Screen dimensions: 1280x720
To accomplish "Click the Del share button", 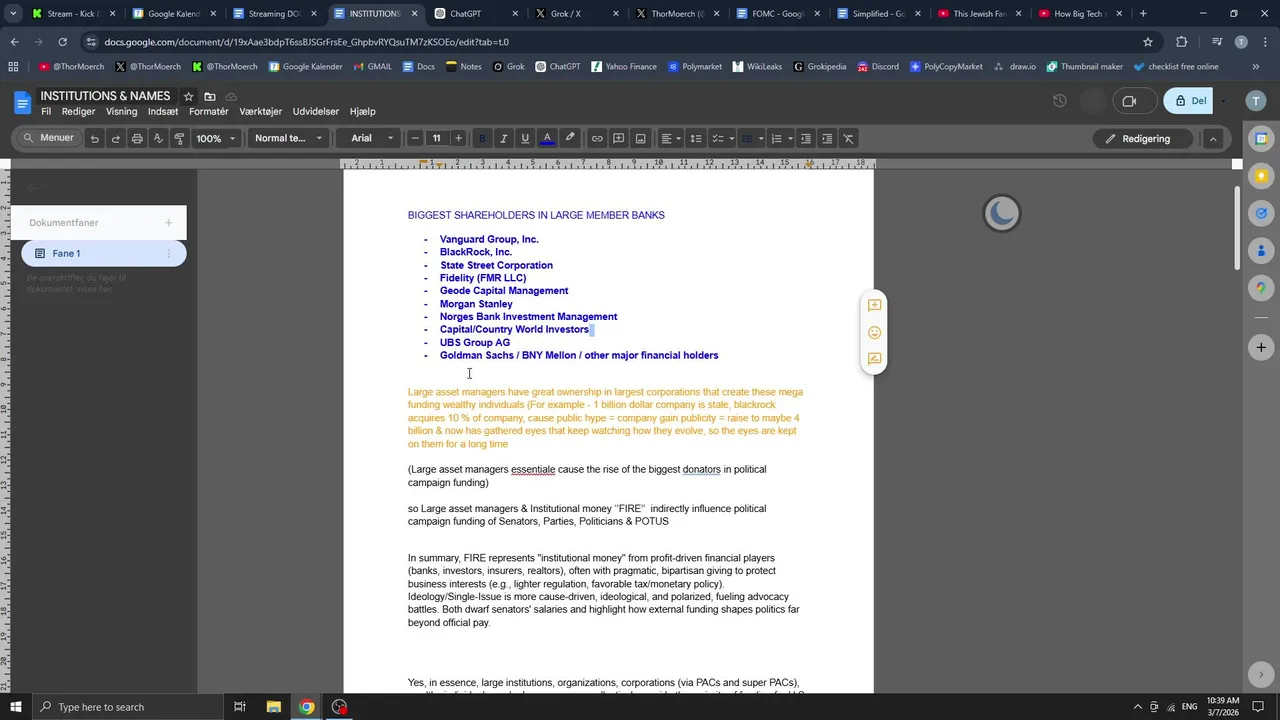I will click(1189, 101).
